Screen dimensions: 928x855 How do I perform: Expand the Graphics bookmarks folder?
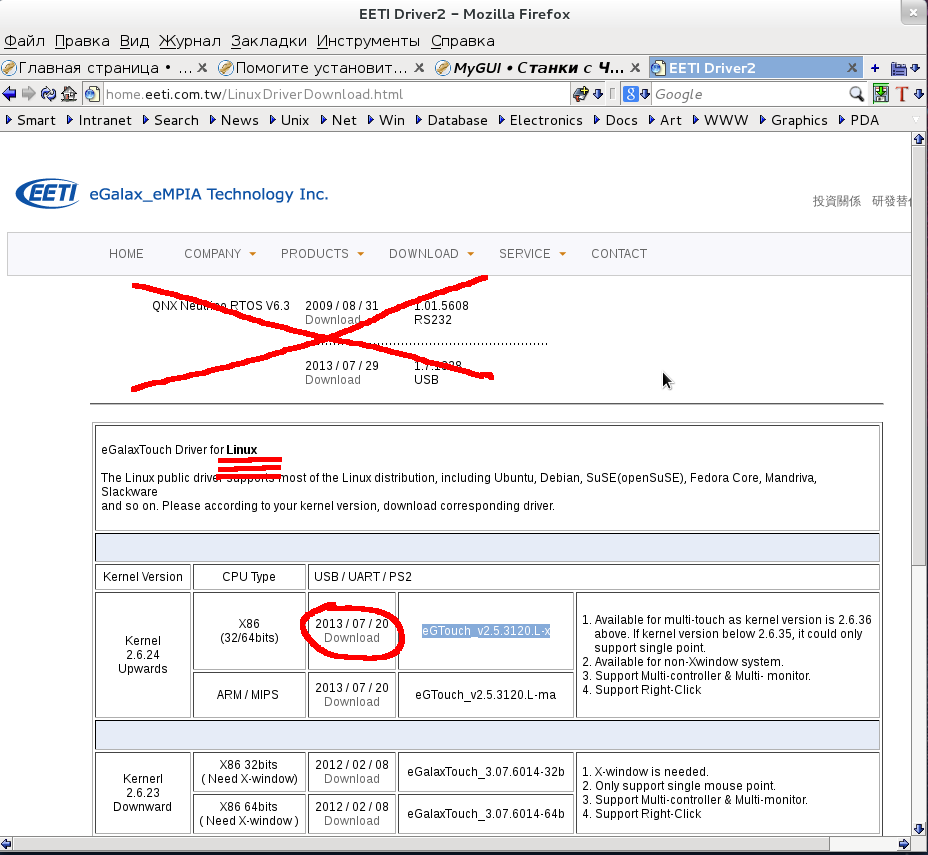click(794, 120)
